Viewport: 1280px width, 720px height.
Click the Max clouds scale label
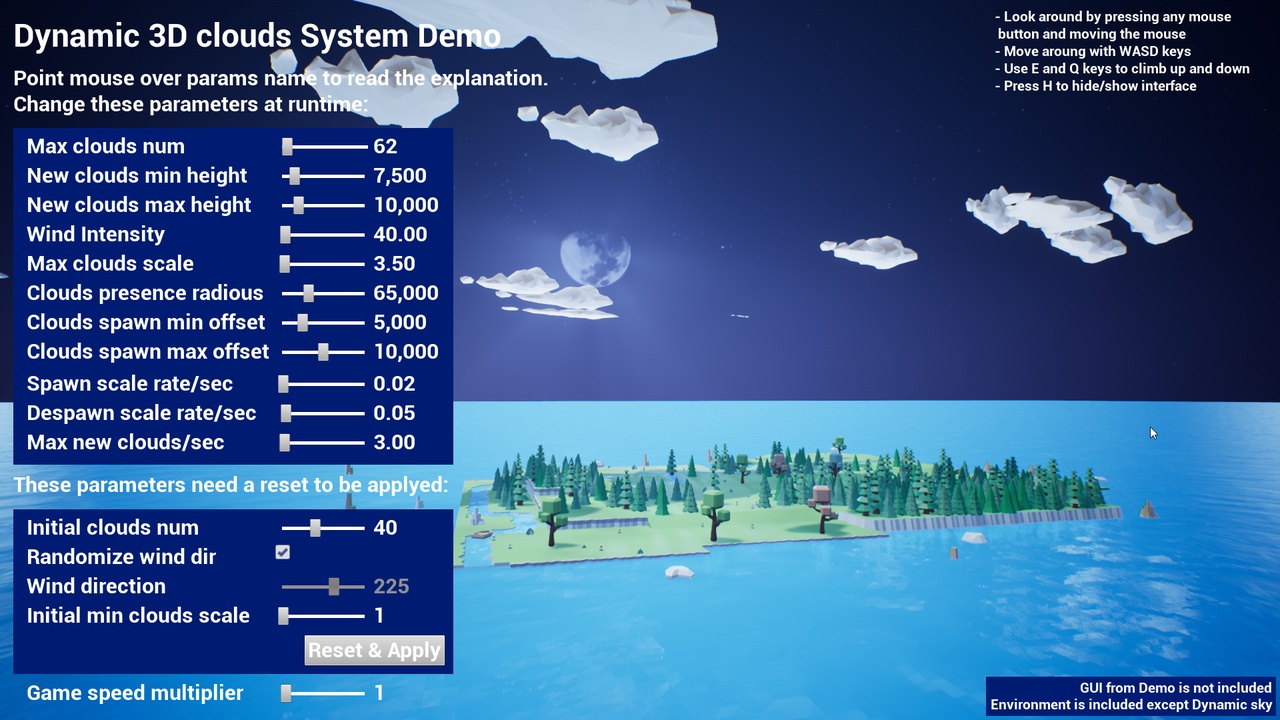point(110,263)
